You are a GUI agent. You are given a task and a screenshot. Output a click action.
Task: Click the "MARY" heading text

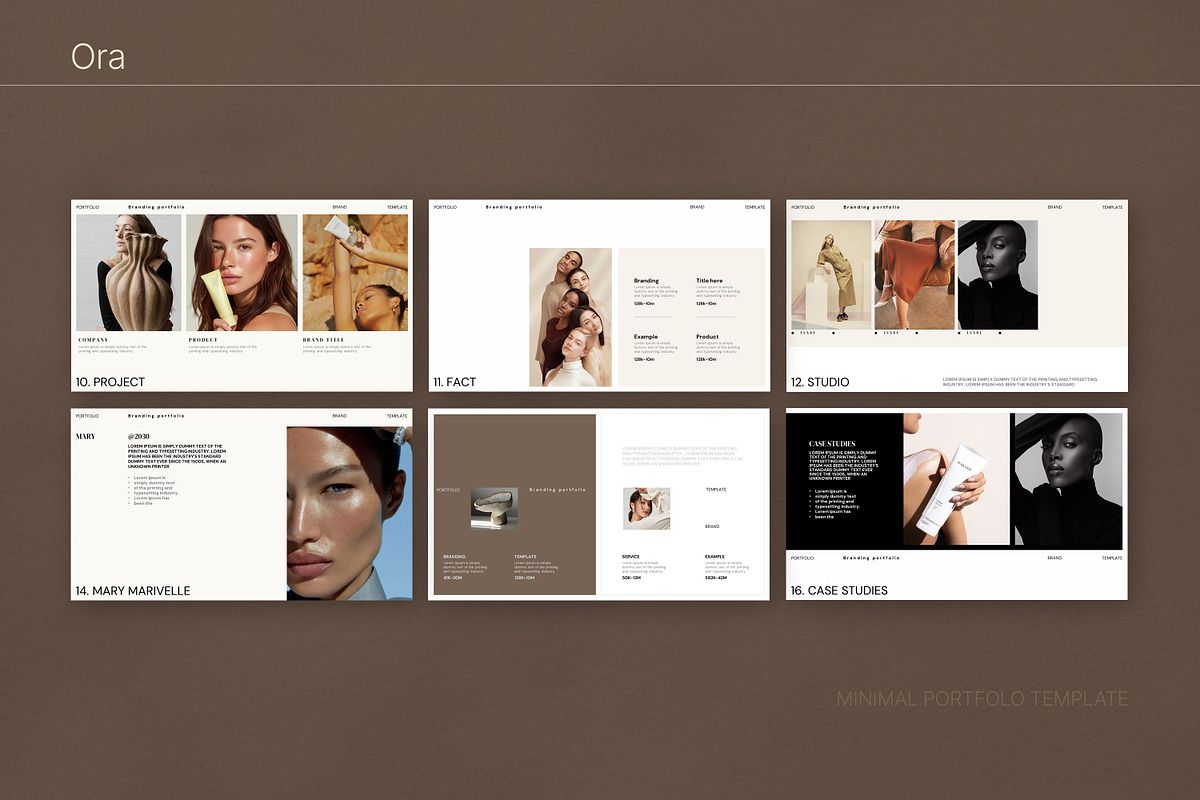pyautogui.click(x=86, y=437)
